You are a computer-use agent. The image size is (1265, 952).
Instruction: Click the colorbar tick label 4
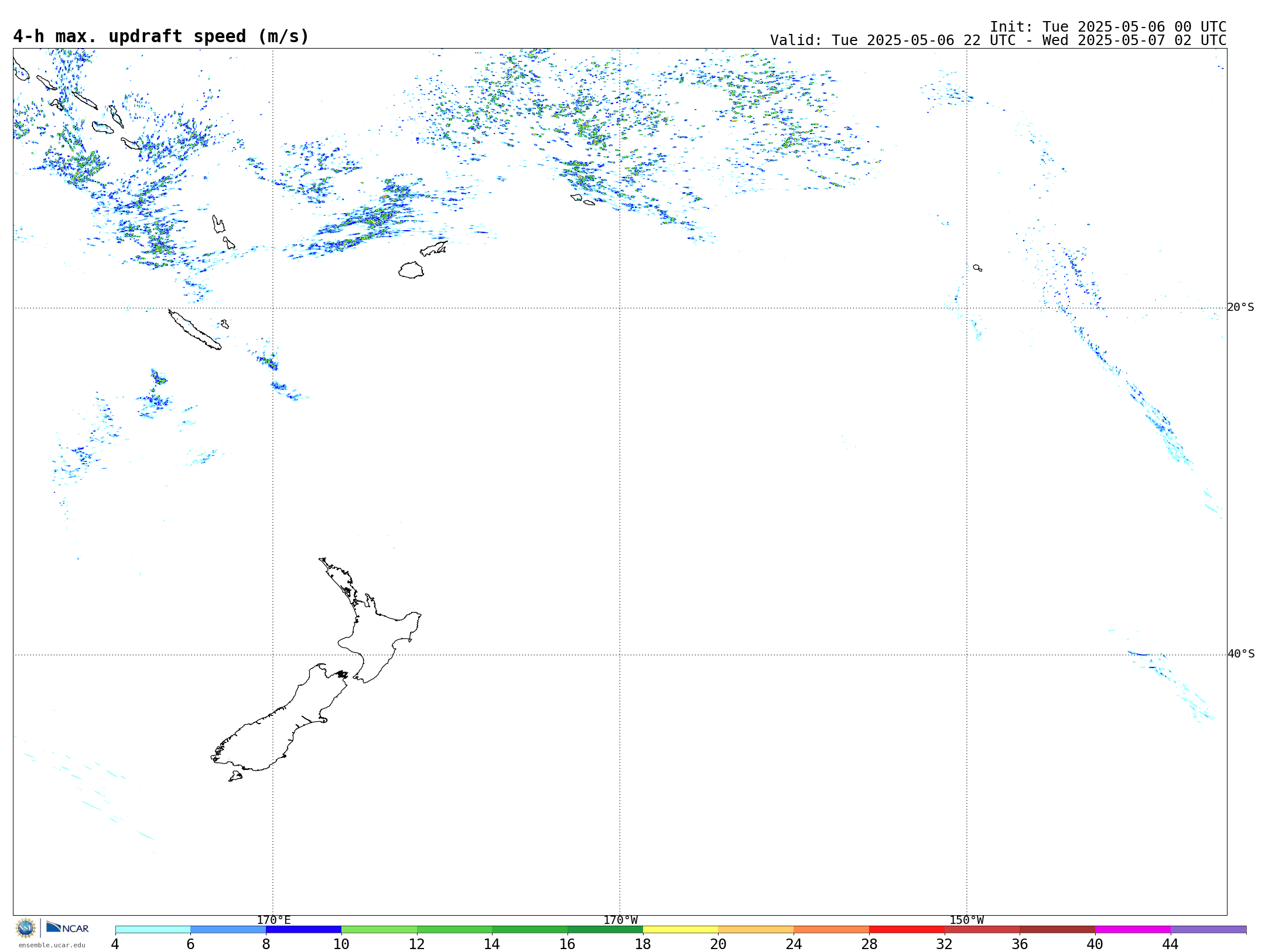[115, 944]
